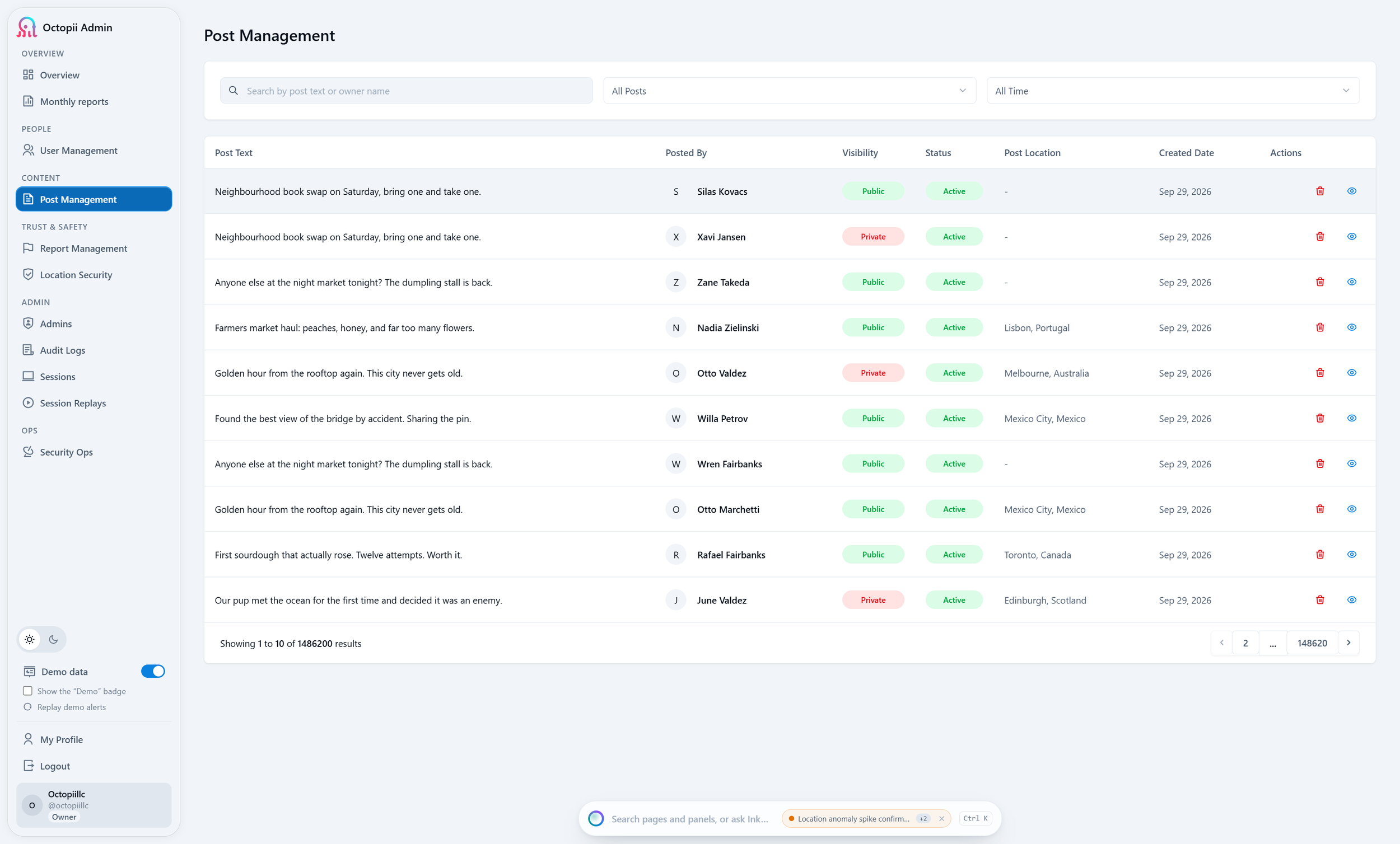The width and height of the screenshot is (1400, 844).
Task: Open Overview in sidebar
Action: 94,75
